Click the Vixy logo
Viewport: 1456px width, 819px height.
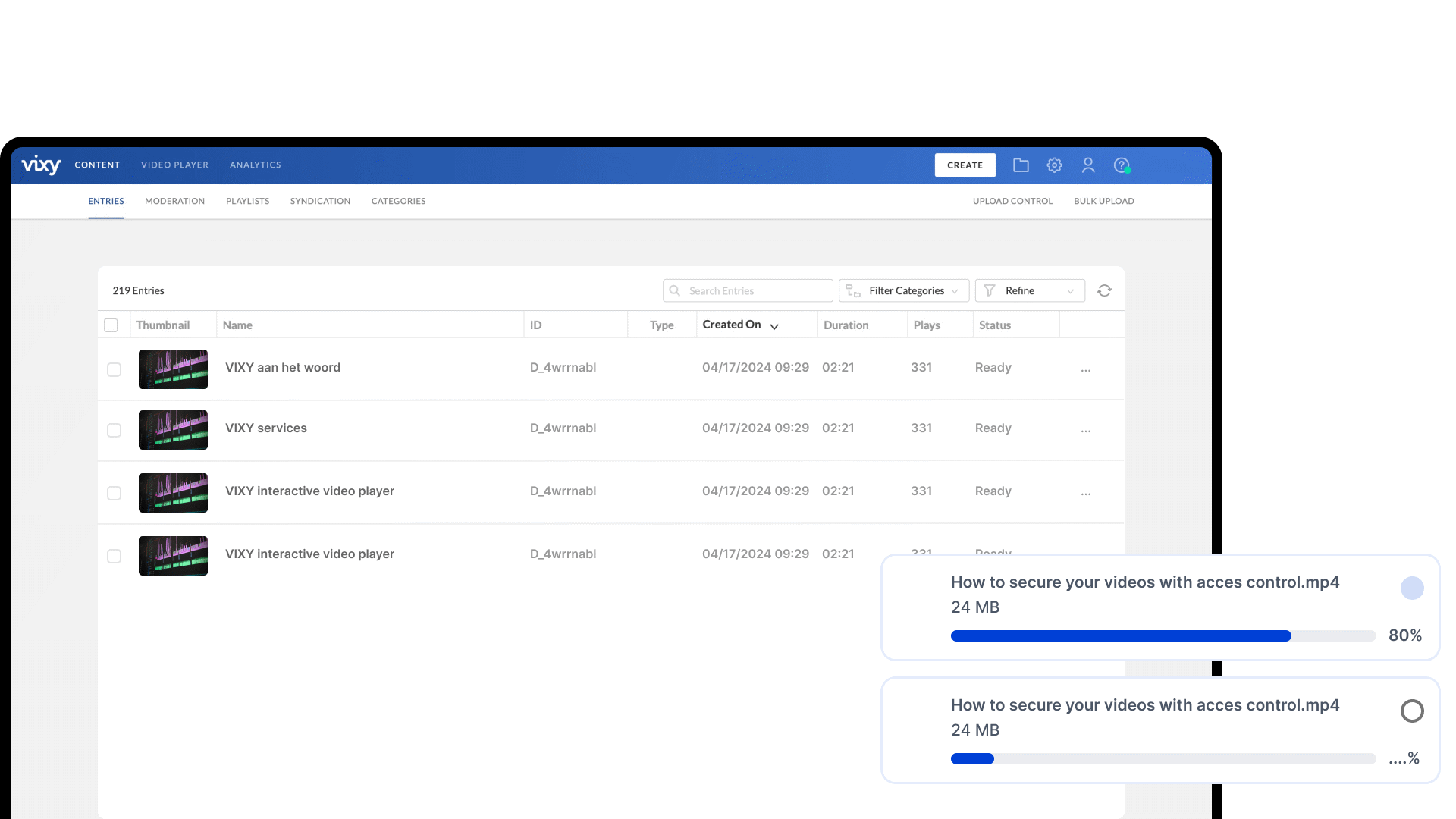(x=41, y=165)
